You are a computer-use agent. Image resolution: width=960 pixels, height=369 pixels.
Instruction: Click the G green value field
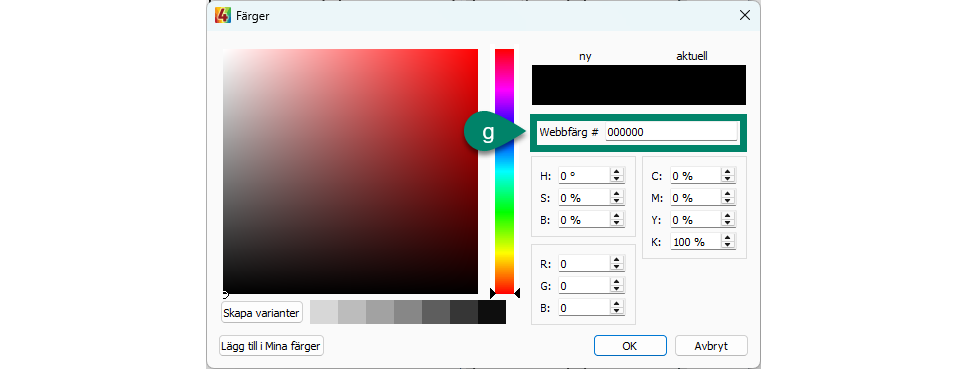pos(584,286)
